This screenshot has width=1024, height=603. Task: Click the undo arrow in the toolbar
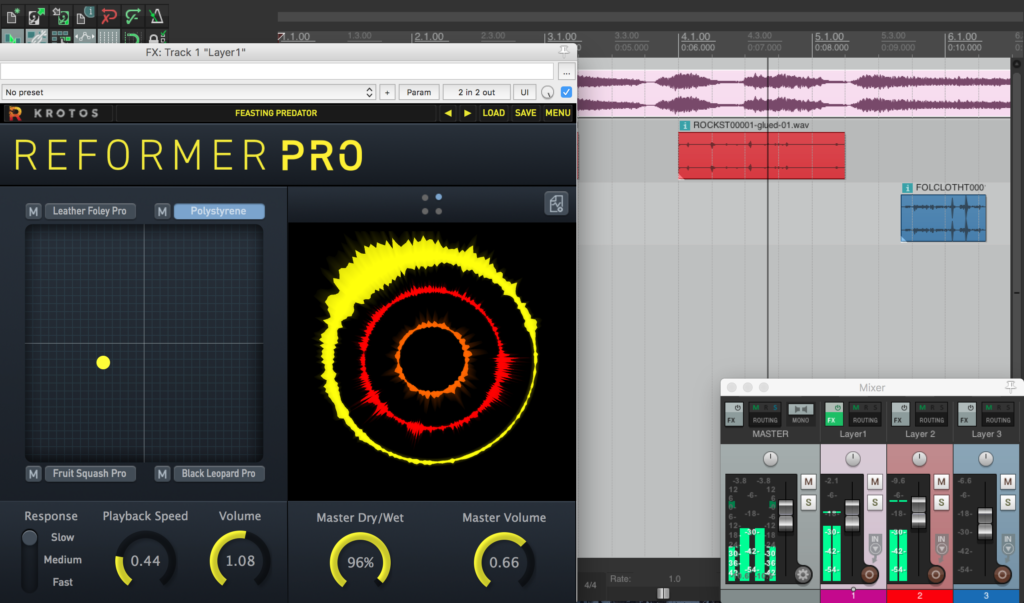click(110, 15)
